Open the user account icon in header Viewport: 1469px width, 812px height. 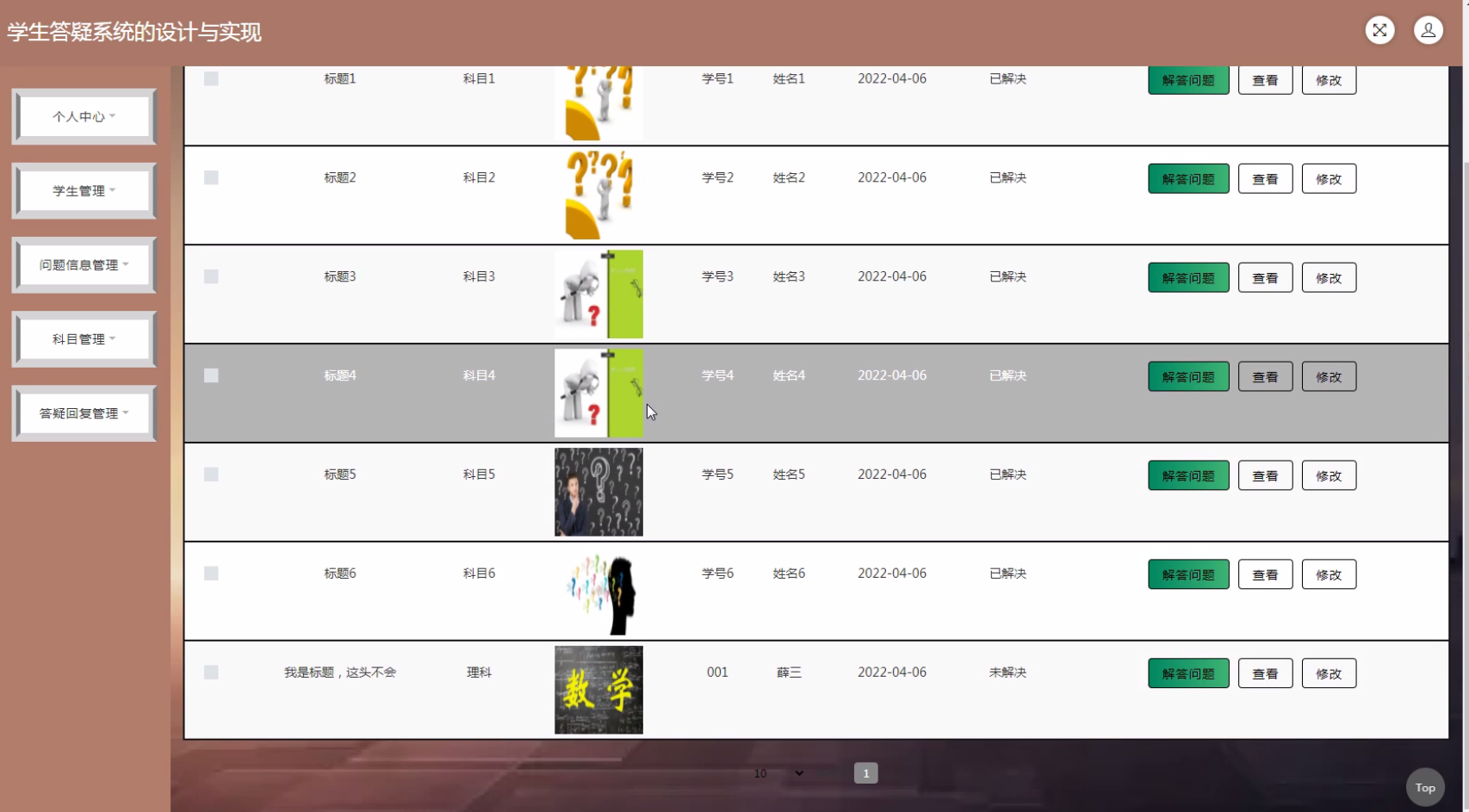(x=1429, y=30)
